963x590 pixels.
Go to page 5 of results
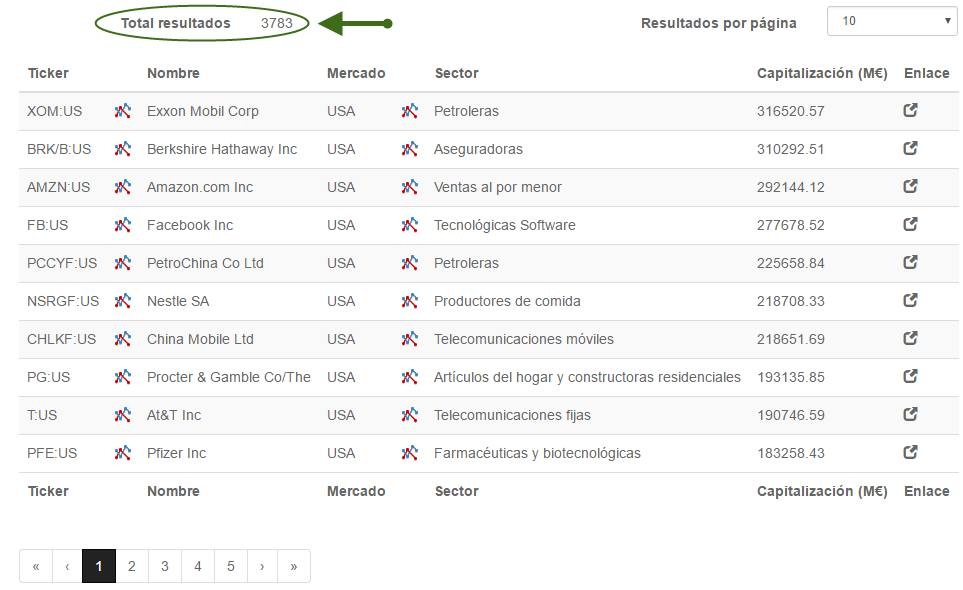pyautogui.click(x=231, y=566)
